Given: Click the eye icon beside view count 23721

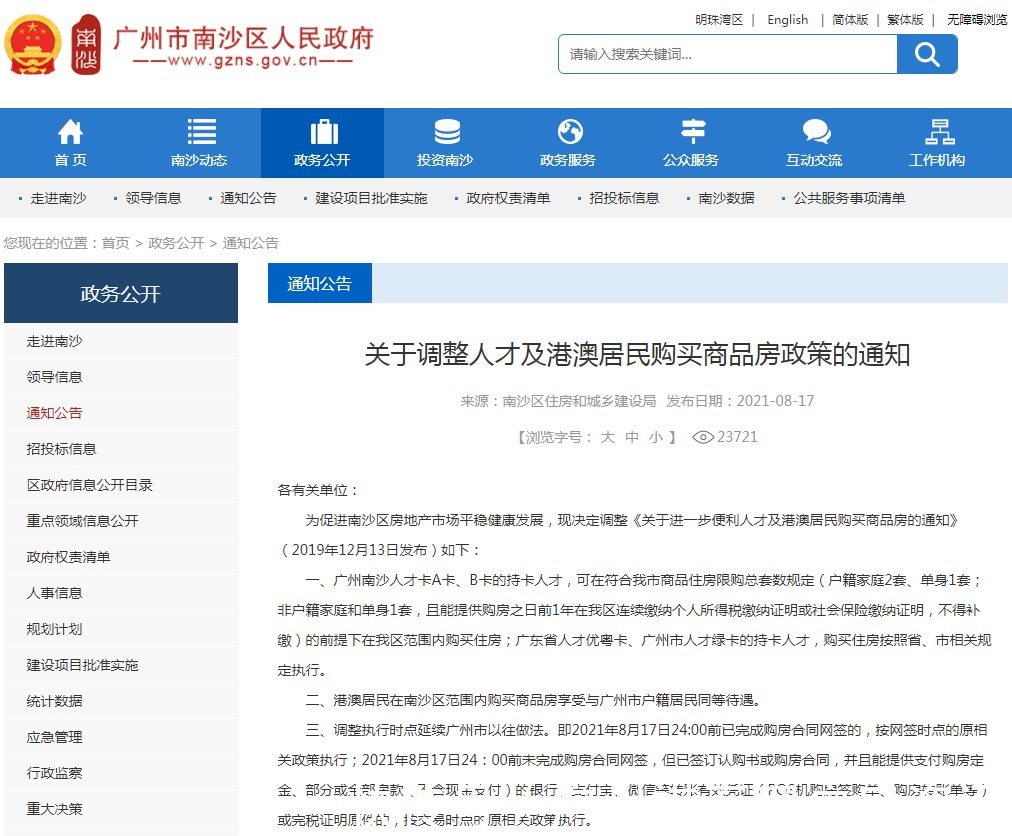Looking at the screenshot, I should [x=706, y=437].
